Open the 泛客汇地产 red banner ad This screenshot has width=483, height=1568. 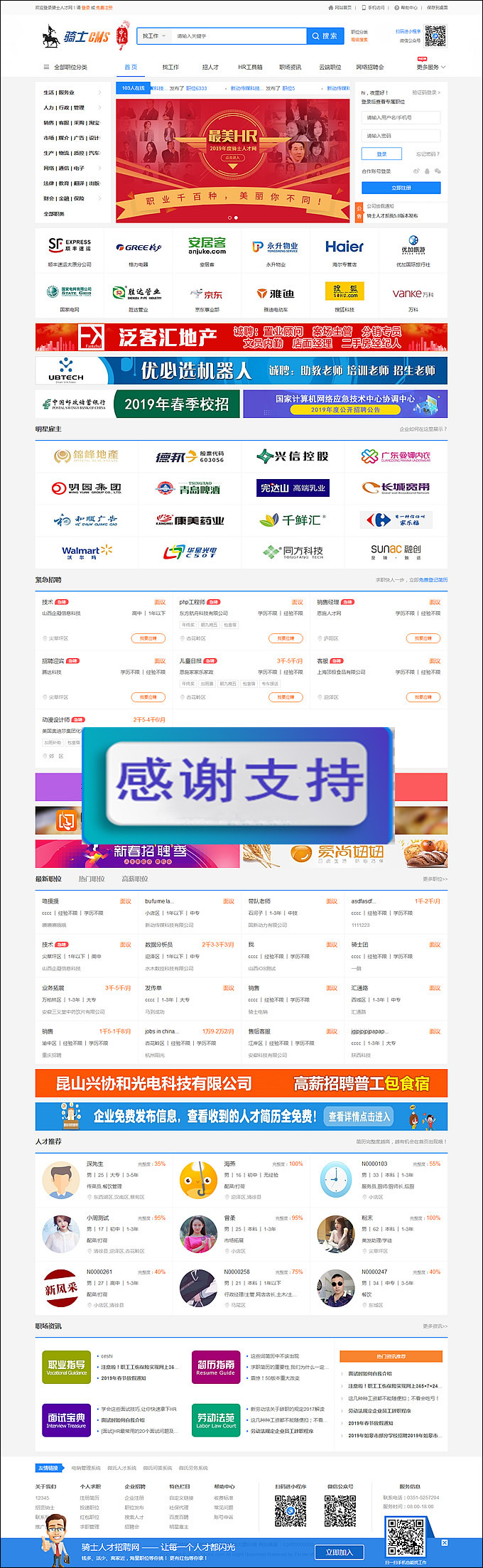click(x=241, y=338)
